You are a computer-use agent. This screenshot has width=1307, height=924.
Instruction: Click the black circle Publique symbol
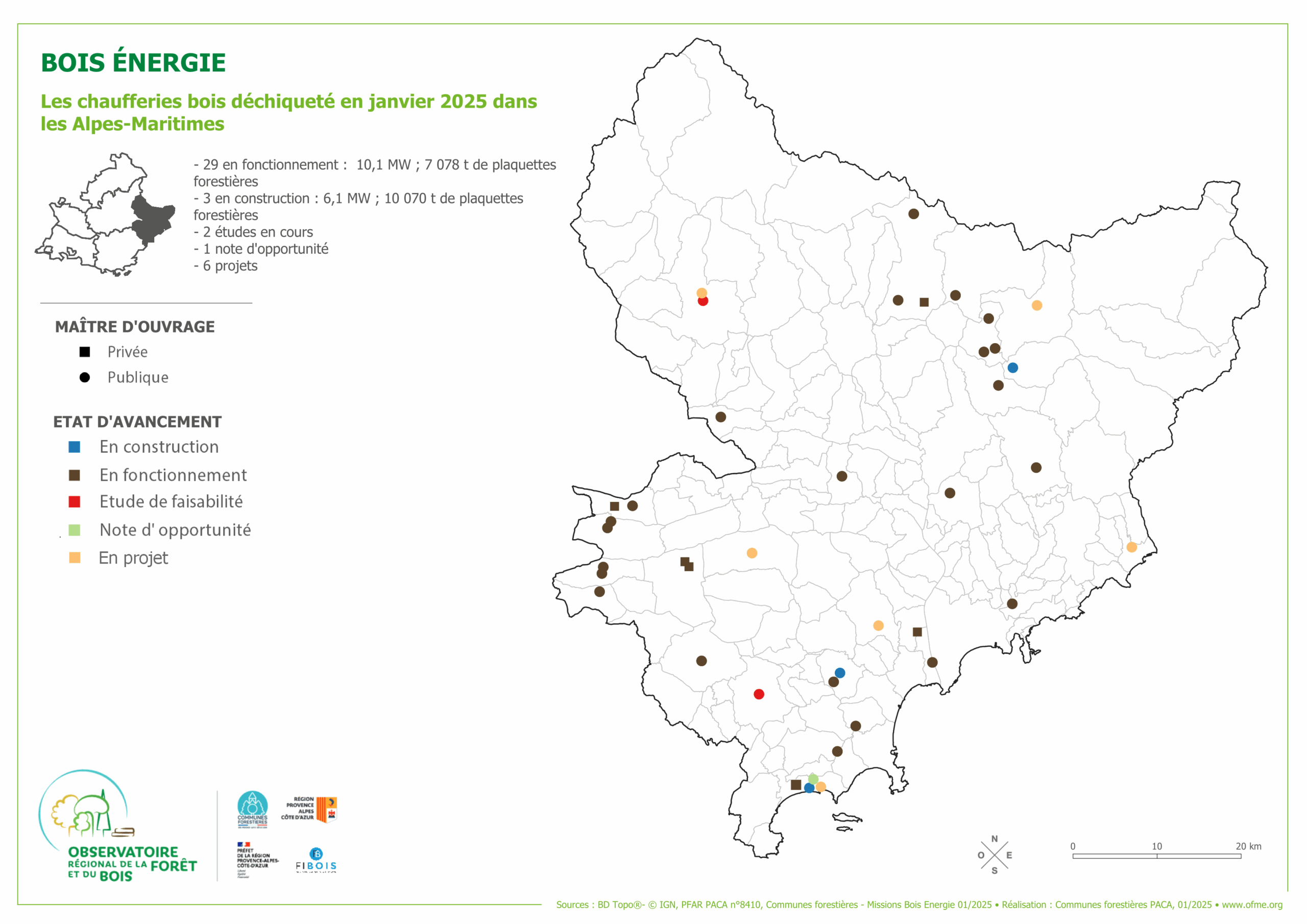[x=84, y=377]
